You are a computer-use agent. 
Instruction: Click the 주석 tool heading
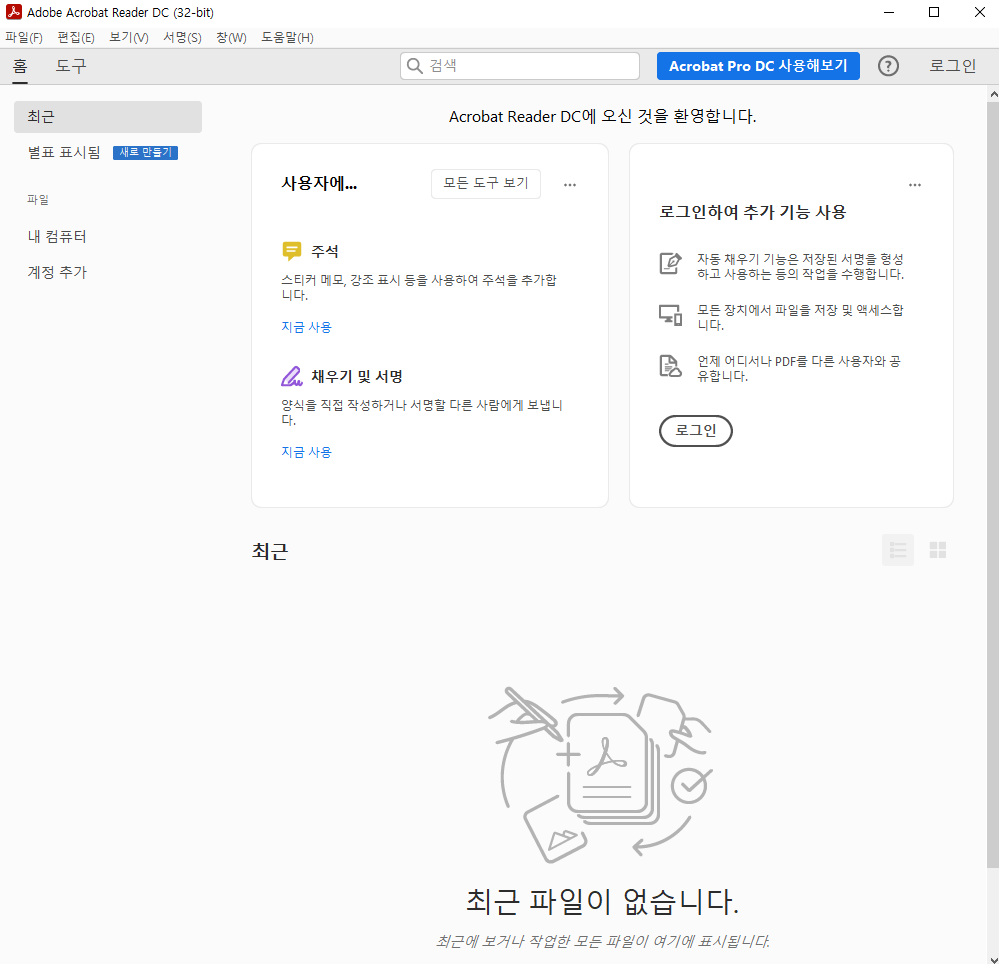[324, 252]
